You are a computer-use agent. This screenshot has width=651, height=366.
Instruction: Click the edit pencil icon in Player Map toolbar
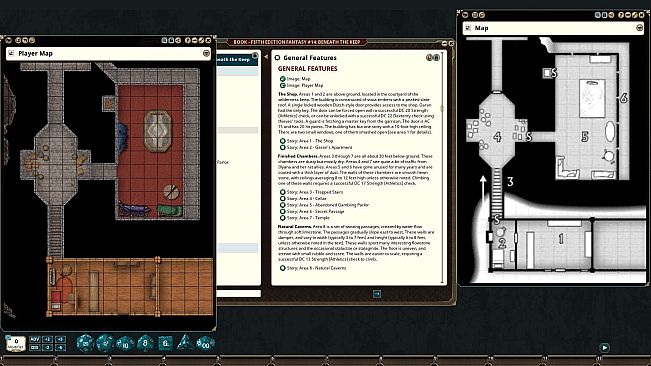(x=201, y=40)
